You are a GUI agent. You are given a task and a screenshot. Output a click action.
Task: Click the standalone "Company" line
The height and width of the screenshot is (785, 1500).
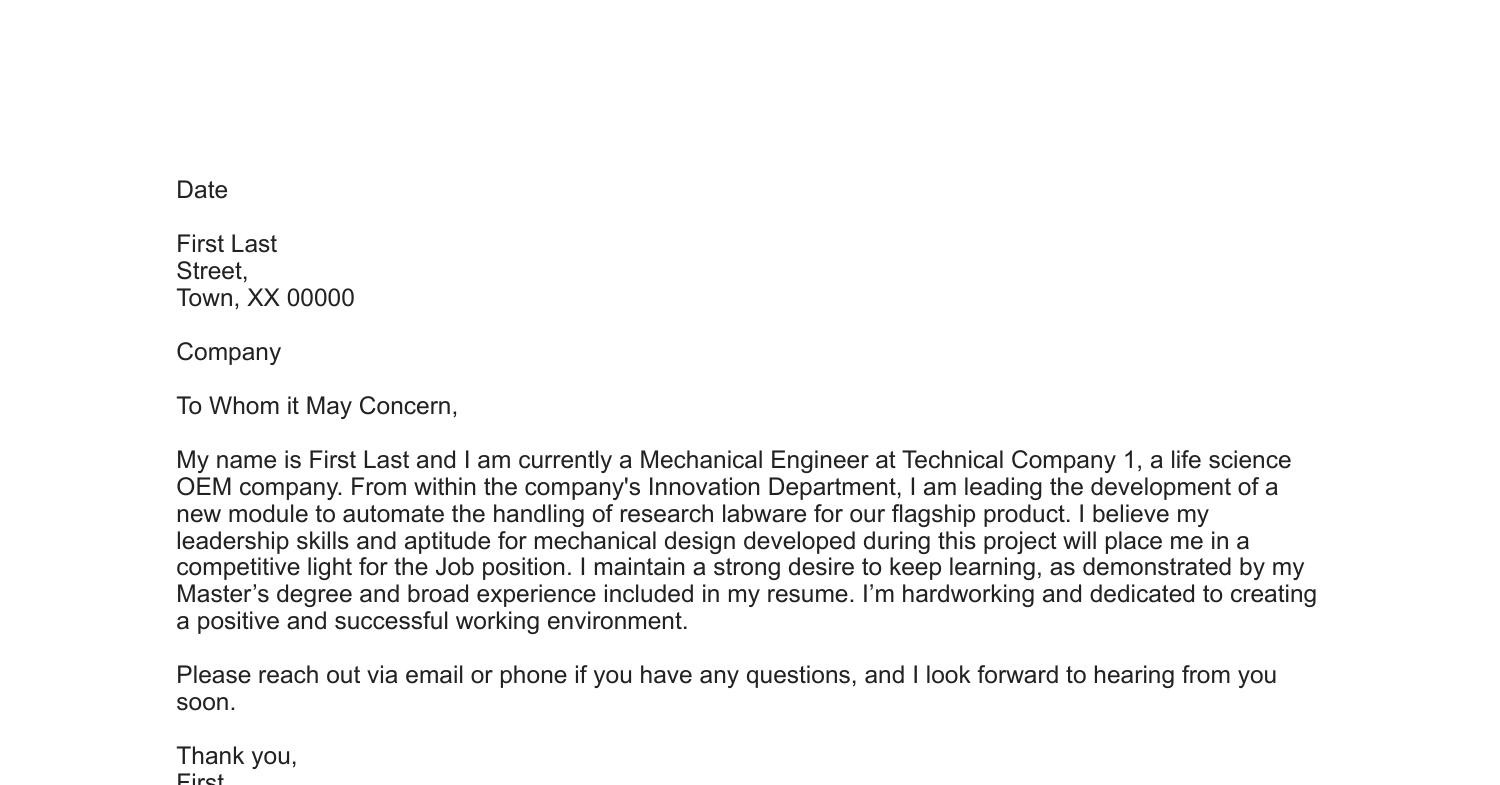[x=229, y=352]
